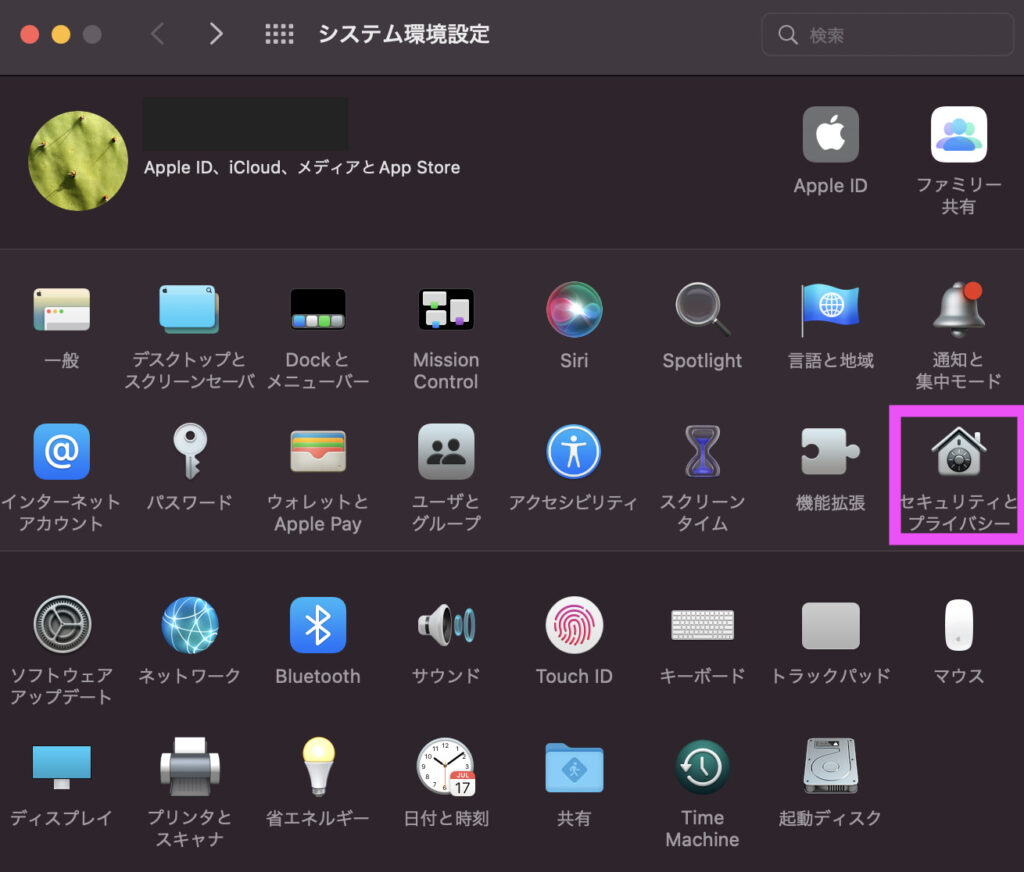Open ファミリー共有 preferences
The width and height of the screenshot is (1024, 872).
[x=958, y=135]
